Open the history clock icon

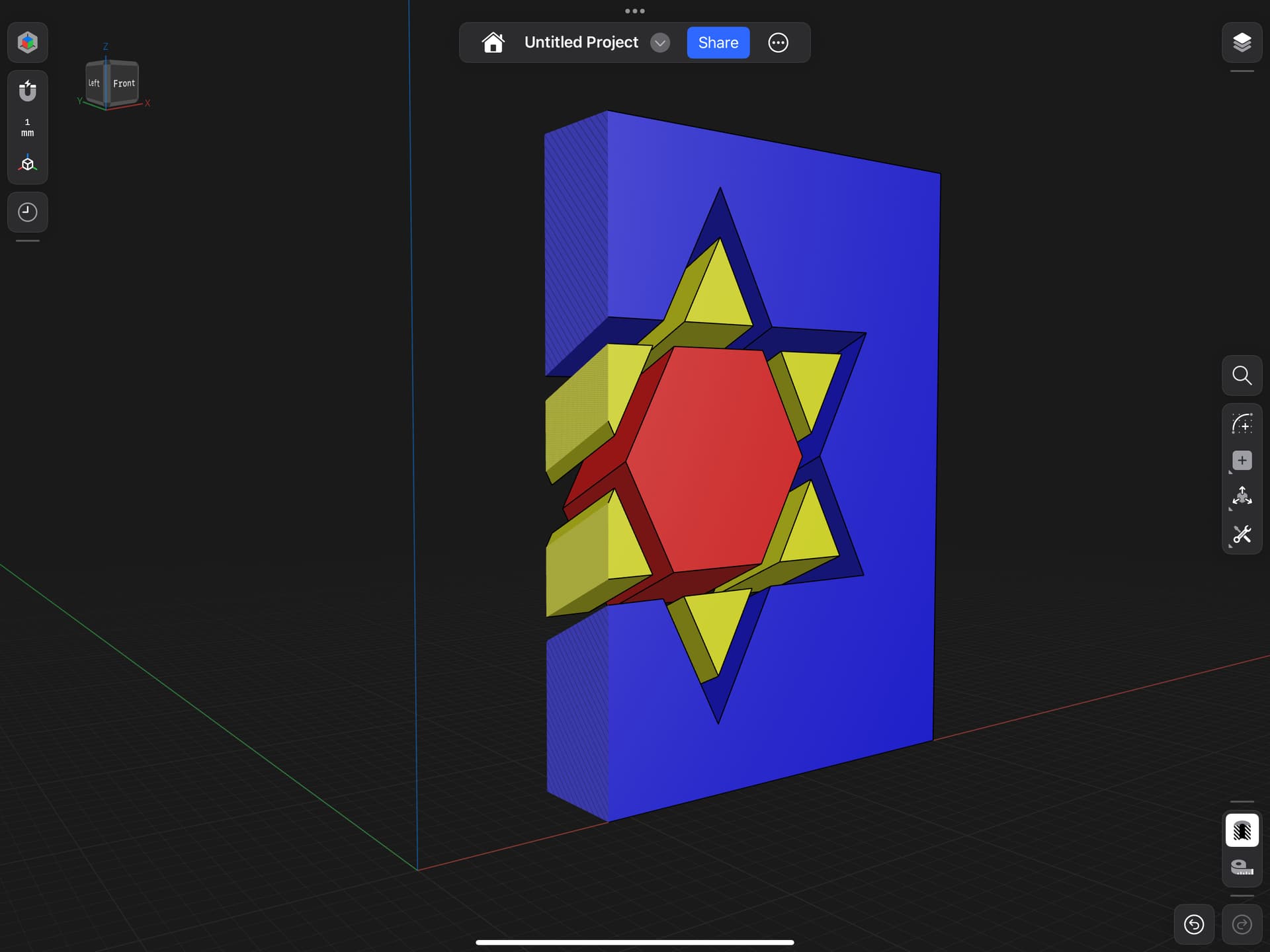[x=27, y=212]
